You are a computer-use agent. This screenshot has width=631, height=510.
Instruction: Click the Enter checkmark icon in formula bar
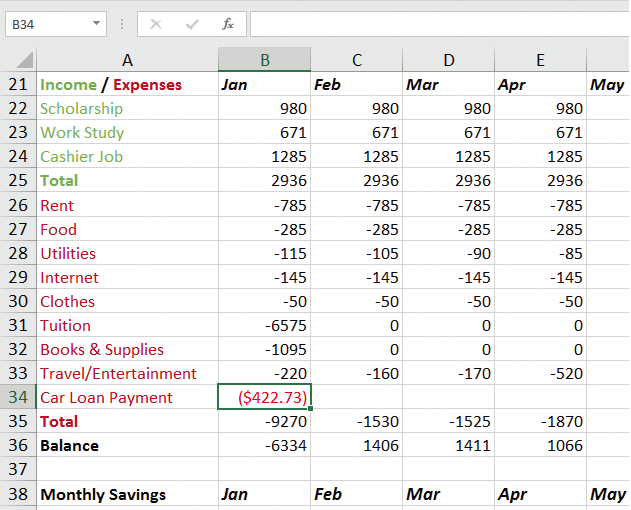(192, 25)
